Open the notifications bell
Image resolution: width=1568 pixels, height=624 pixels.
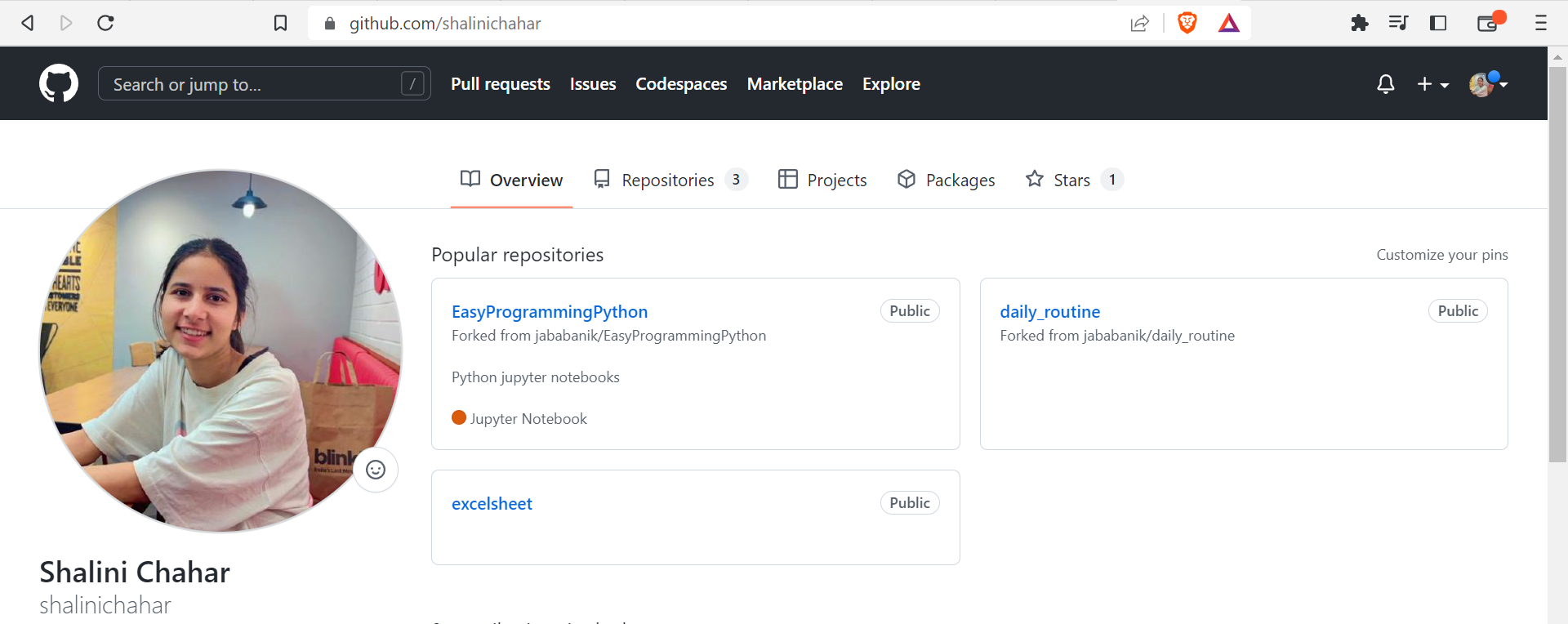[x=1385, y=84]
